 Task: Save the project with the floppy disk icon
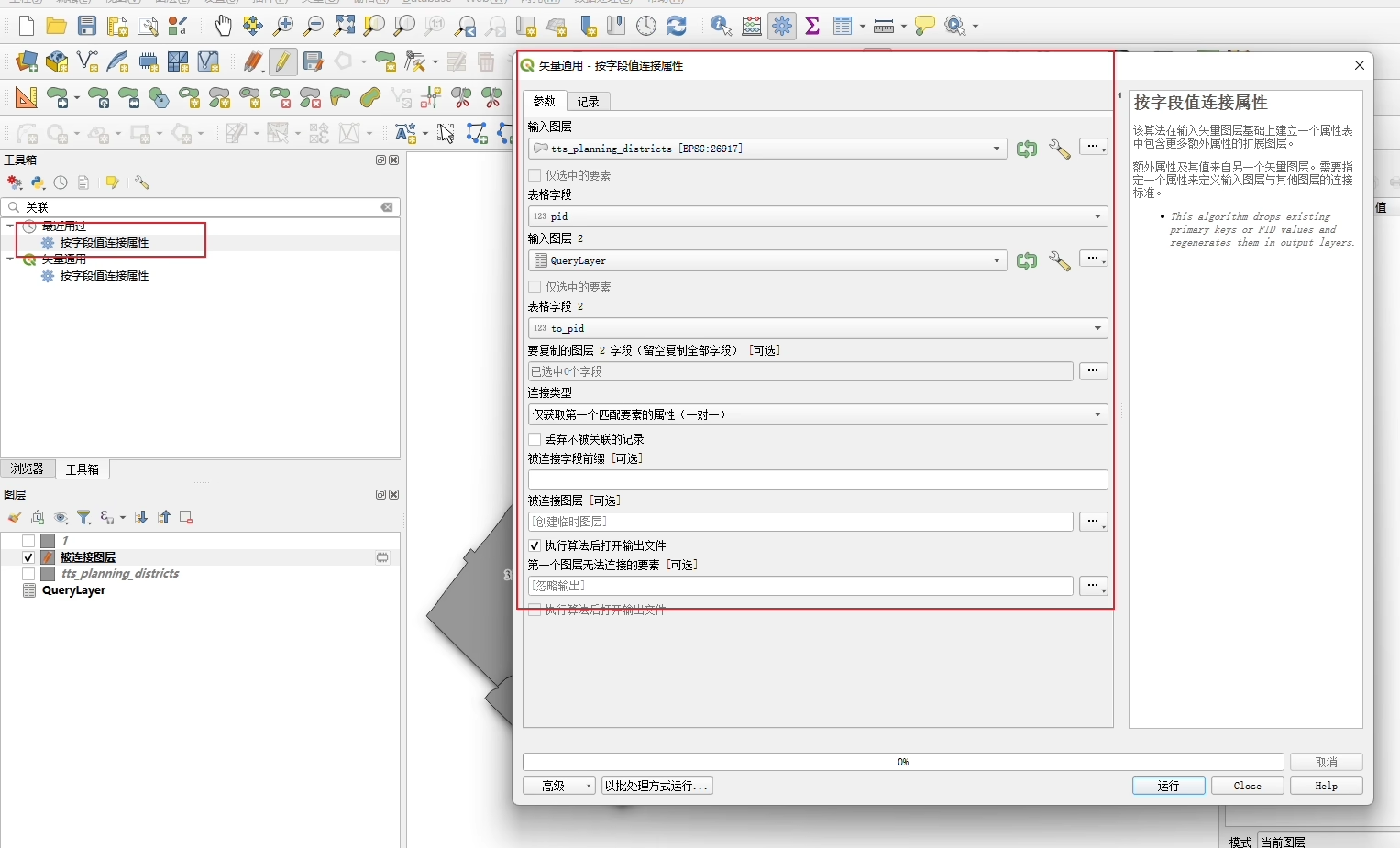pos(87,27)
